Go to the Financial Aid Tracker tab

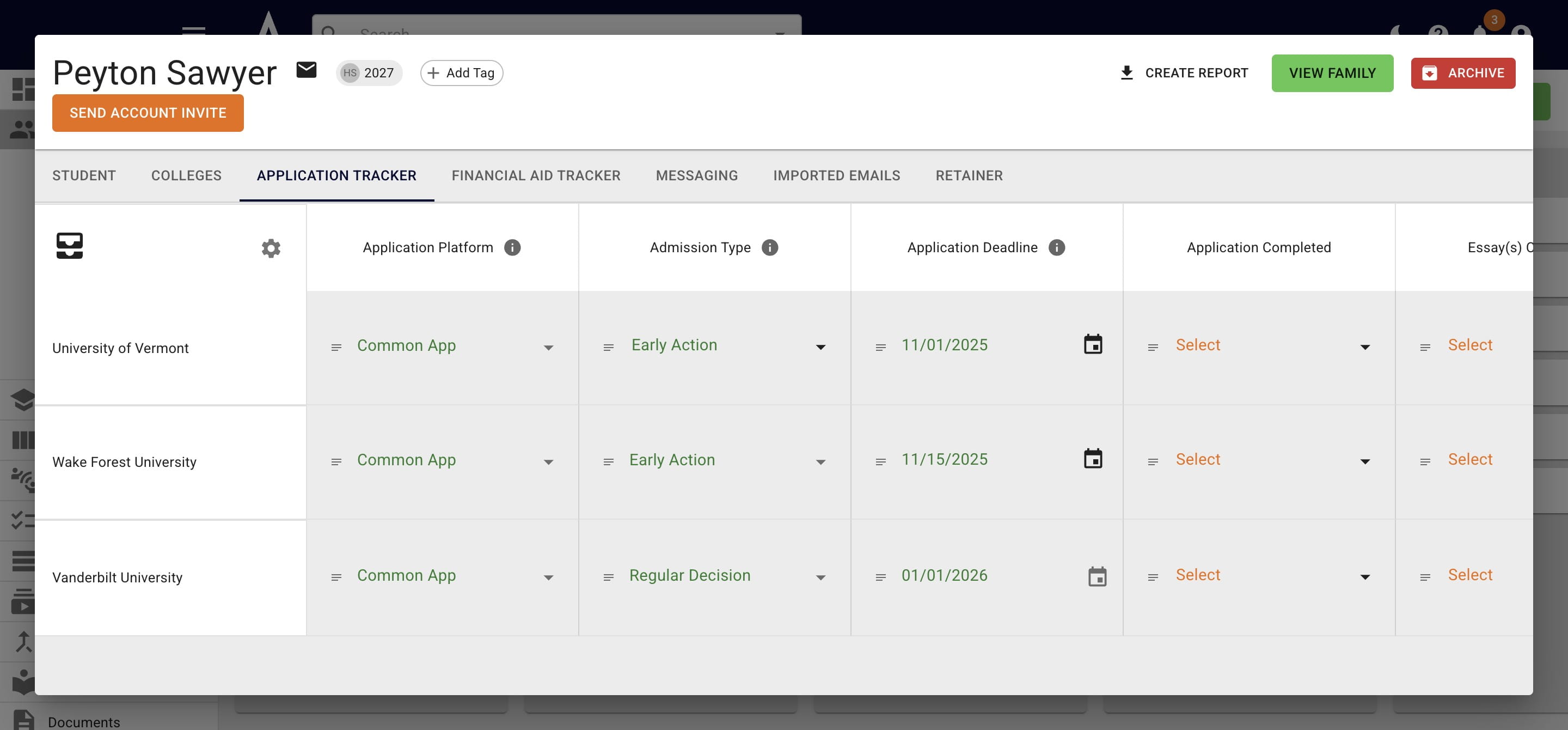(536, 175)
